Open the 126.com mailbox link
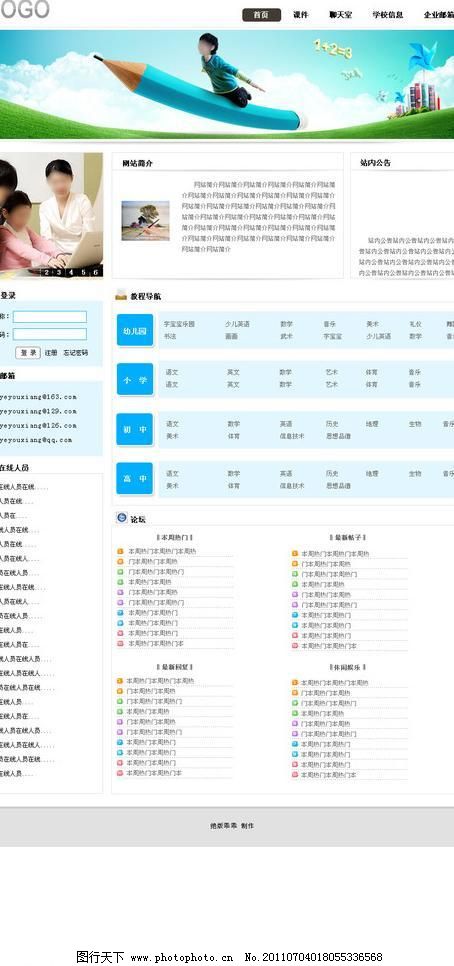Screen dimensions: 454x966 click(x=38, y=426)
